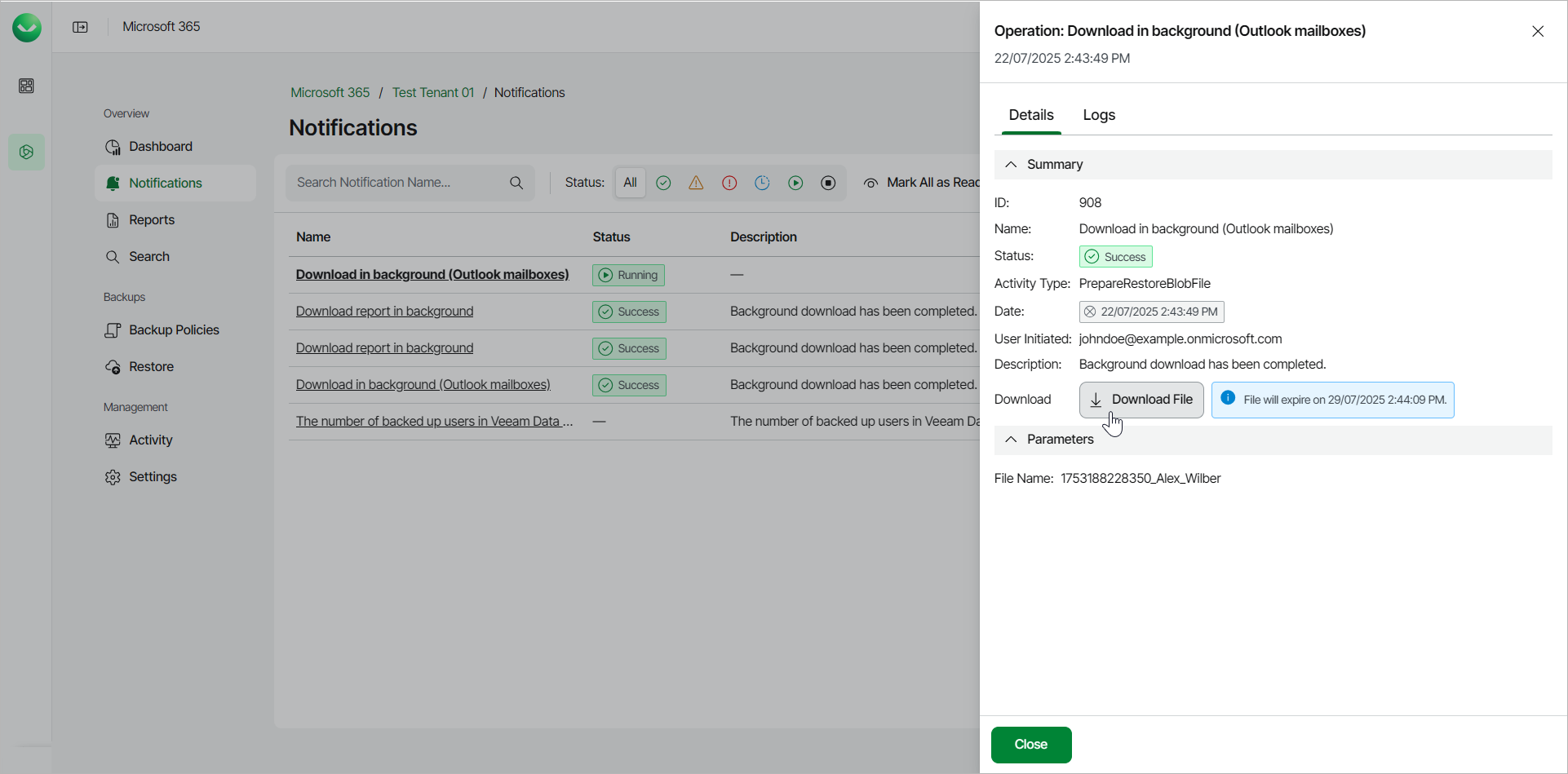This screenshot has width=1568, height=774.
Task: Click the Description column header
Action: (x=764, y=237)
